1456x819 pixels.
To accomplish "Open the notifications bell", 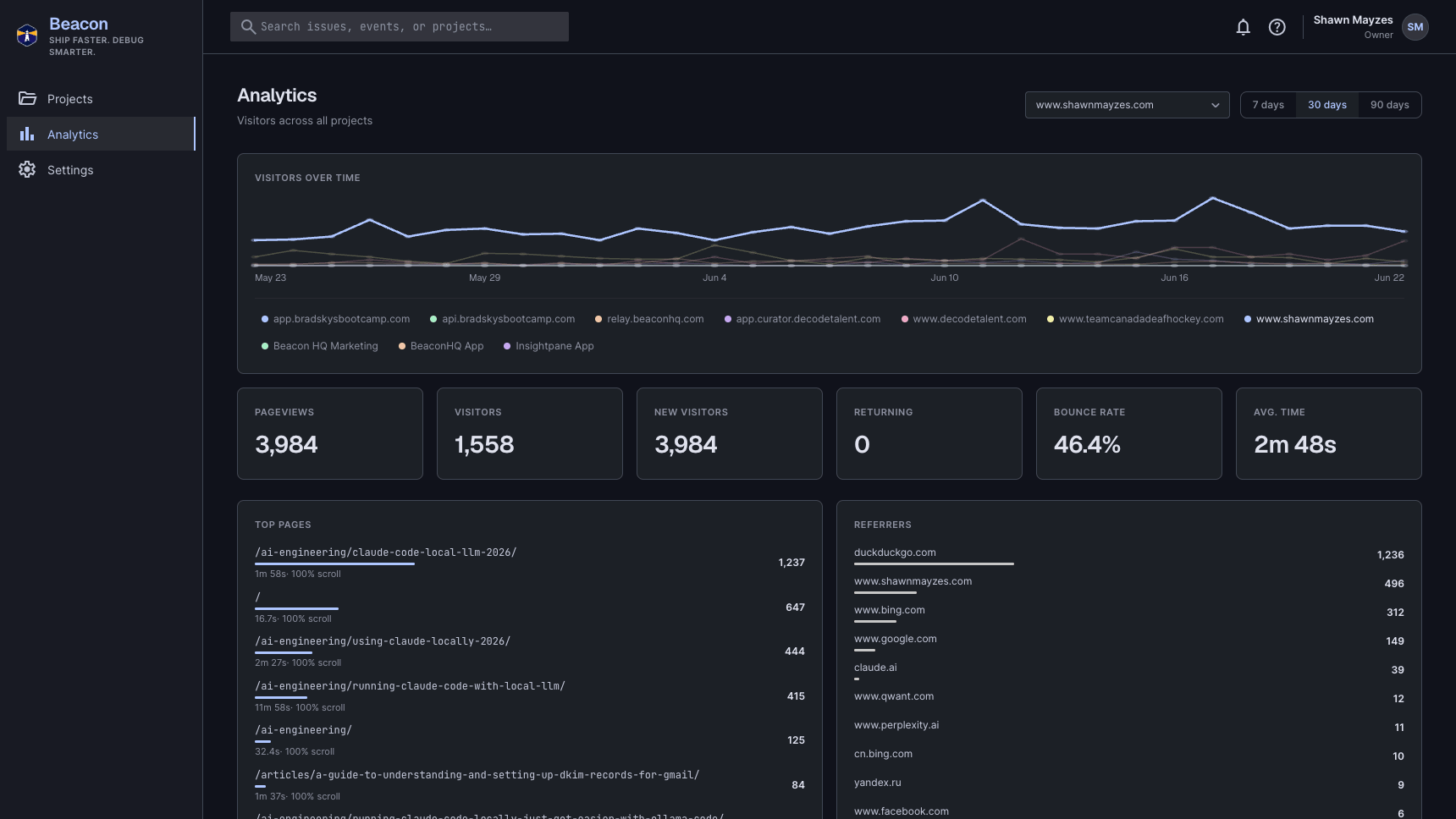I will pyautogui.click(x=1243, y=27).
